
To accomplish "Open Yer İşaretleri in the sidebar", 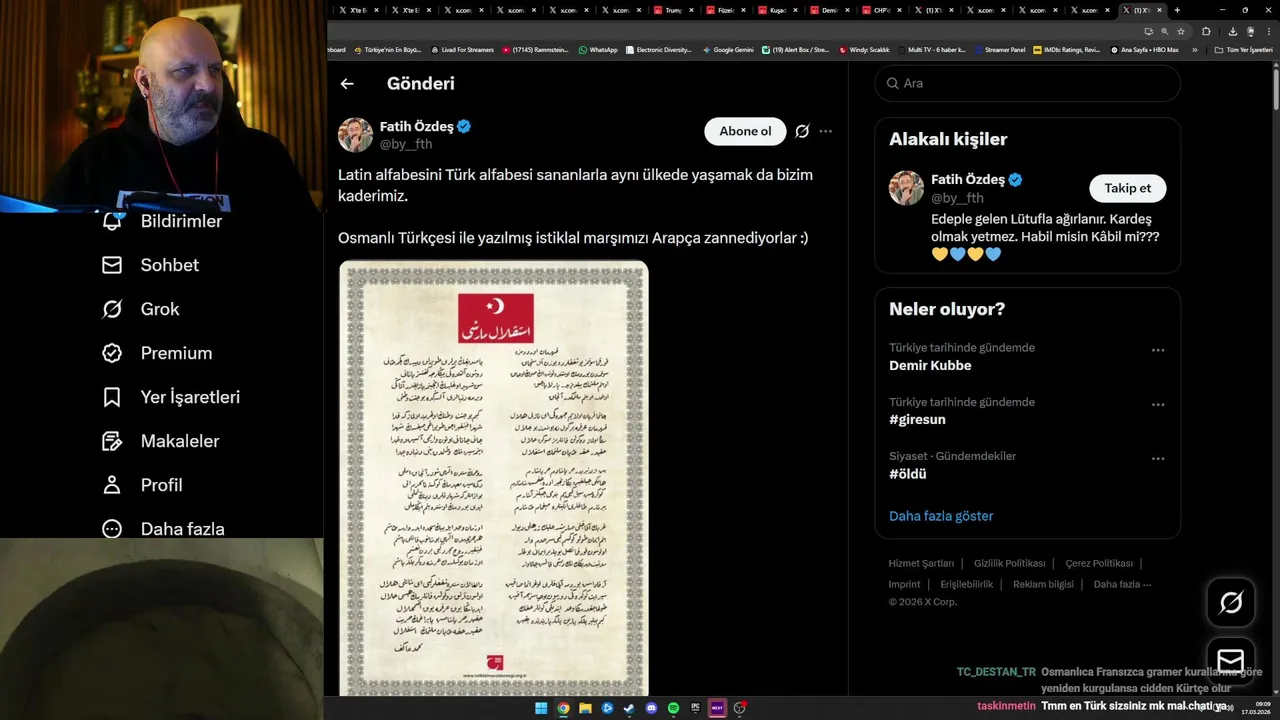I will click(171, 397).
